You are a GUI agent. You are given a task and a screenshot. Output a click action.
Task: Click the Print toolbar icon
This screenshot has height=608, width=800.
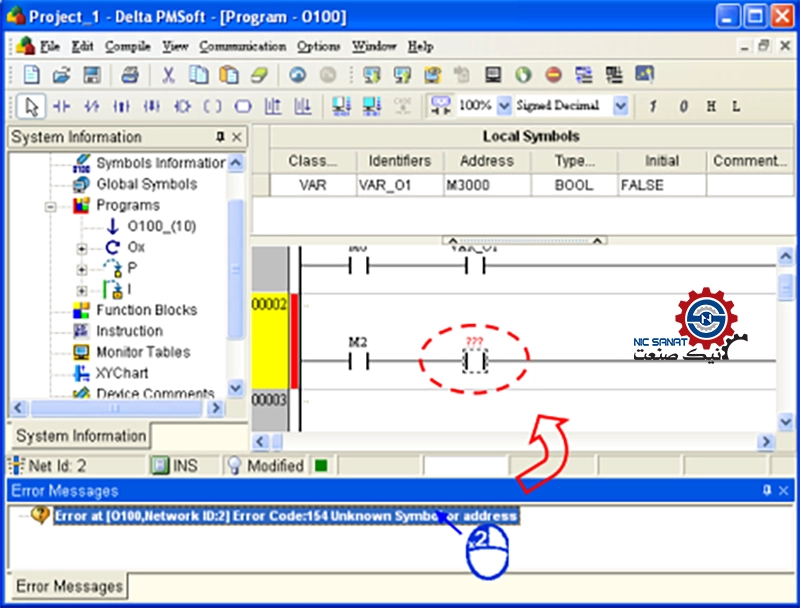point(129,75)
